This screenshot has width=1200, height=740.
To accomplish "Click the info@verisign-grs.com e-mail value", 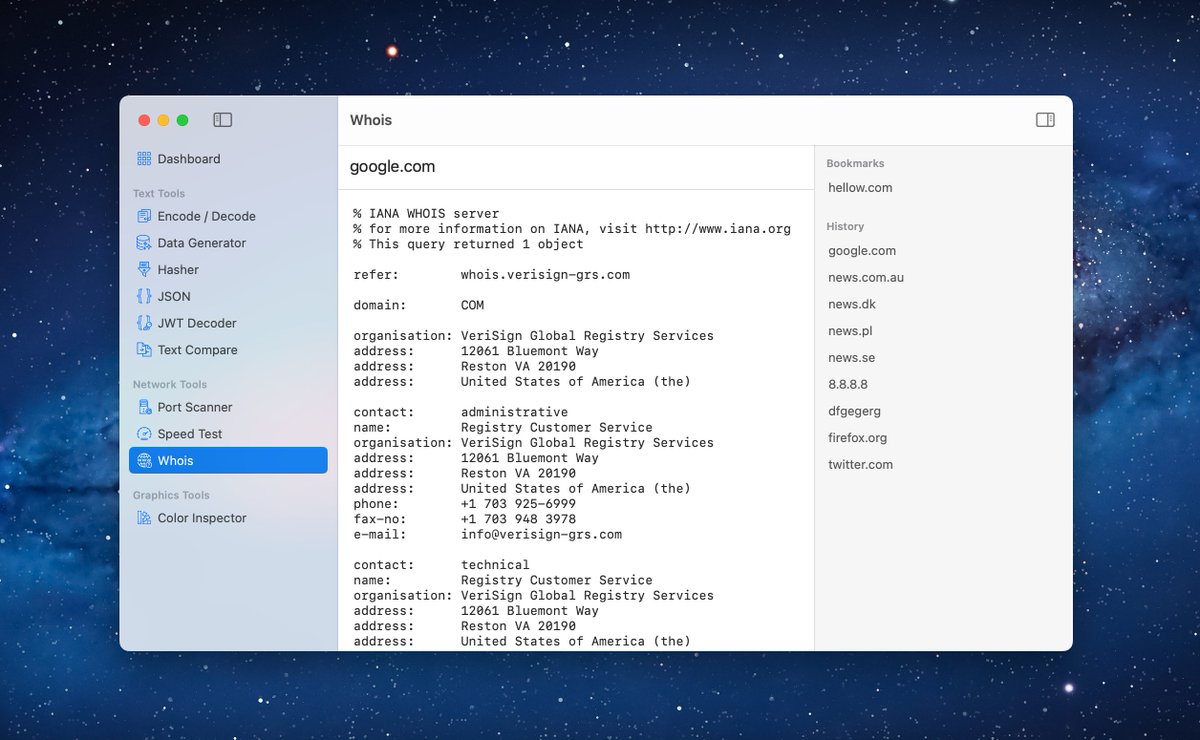I will click(x=541, y=535).
